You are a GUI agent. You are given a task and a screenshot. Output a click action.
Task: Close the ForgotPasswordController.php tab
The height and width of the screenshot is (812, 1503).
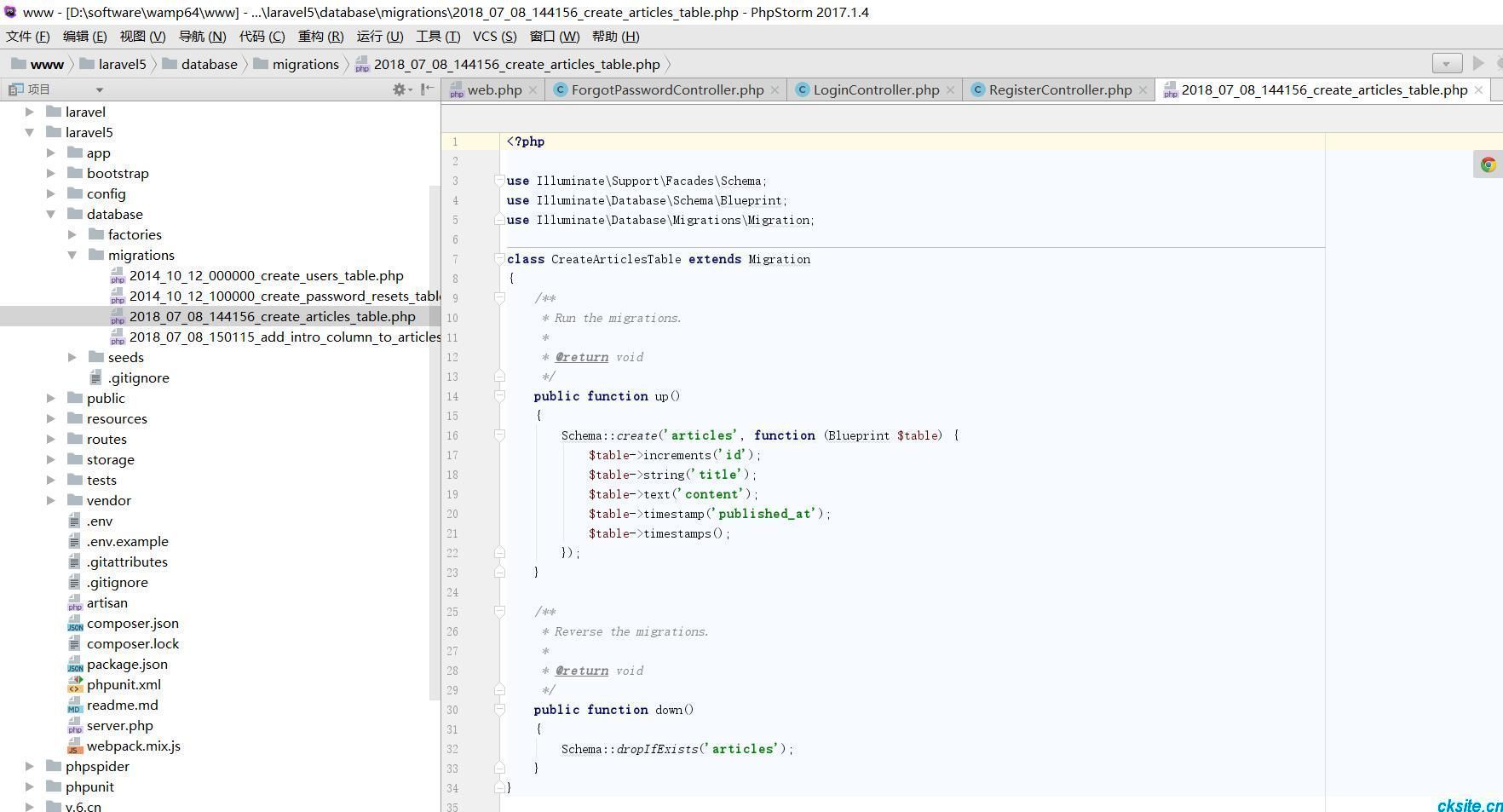coord(775,89)
